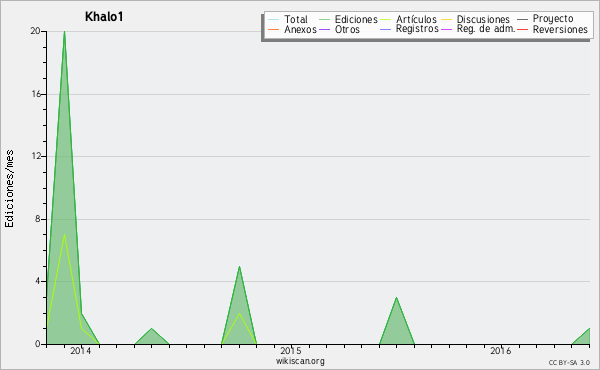The image size is (600, 370).
Task: Click the chart title Khalo1
Action: click(x=104, y=17)
